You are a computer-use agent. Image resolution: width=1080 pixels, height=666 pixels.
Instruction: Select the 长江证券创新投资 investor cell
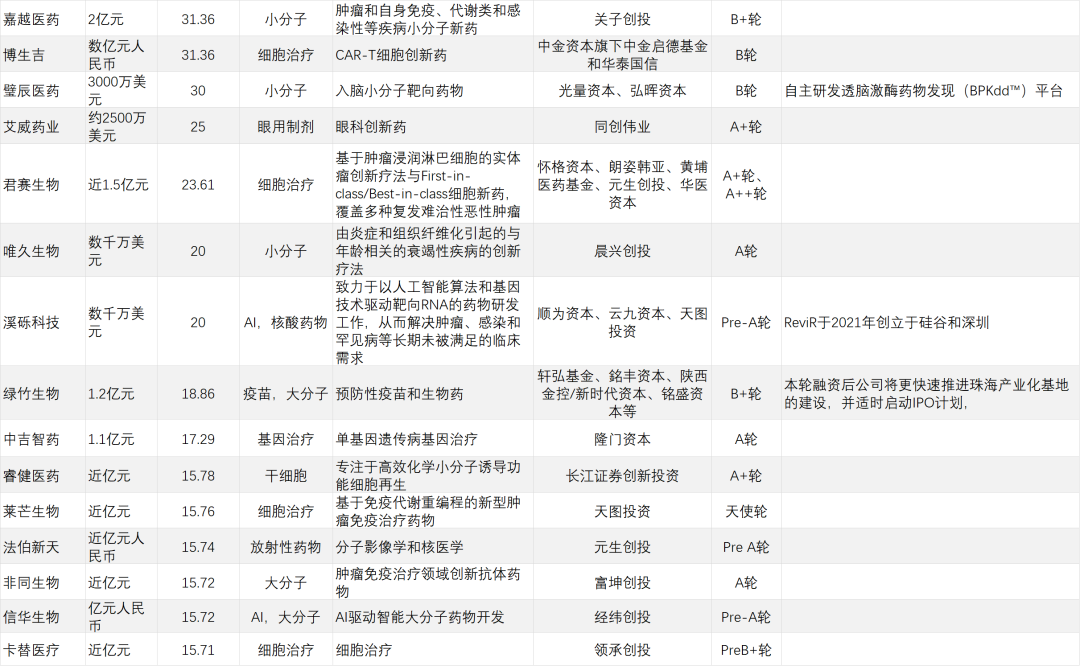(622, 475)
